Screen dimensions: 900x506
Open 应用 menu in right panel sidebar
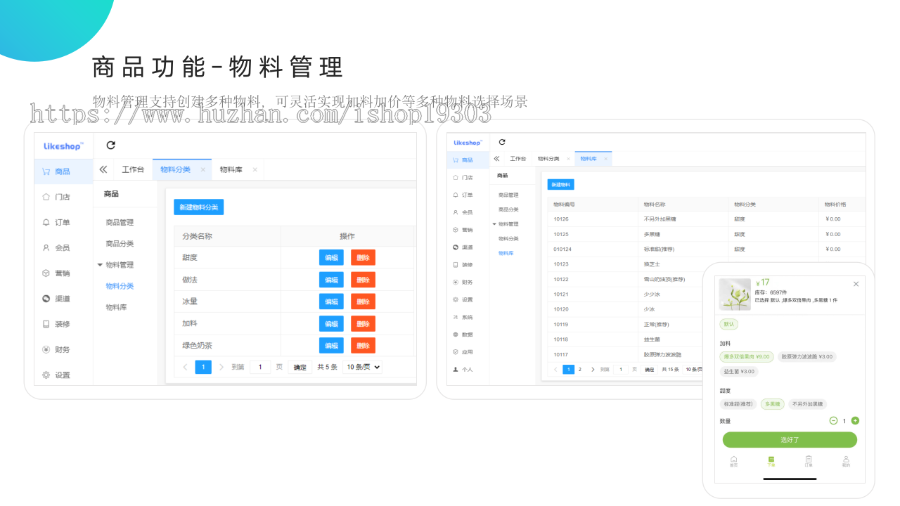pyautogui.click(x=463, y=352)
